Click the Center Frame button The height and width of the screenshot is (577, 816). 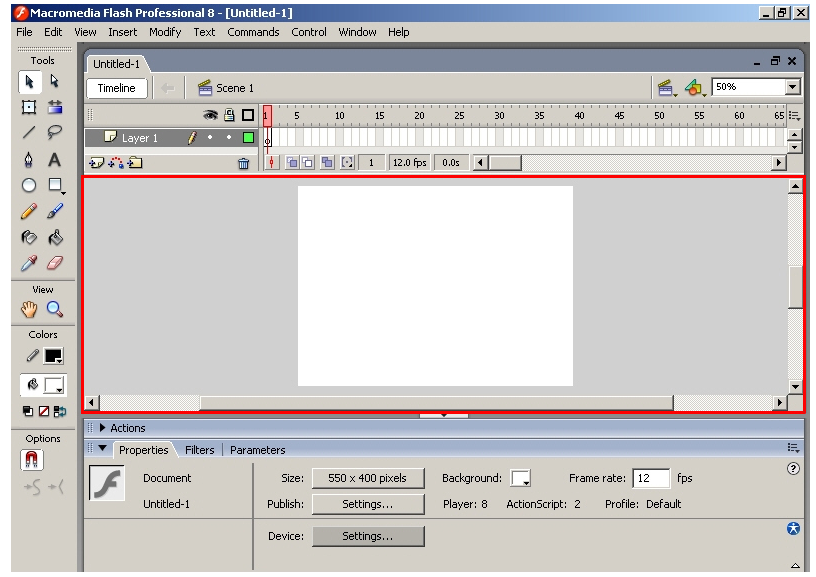[x=271, y=163]
